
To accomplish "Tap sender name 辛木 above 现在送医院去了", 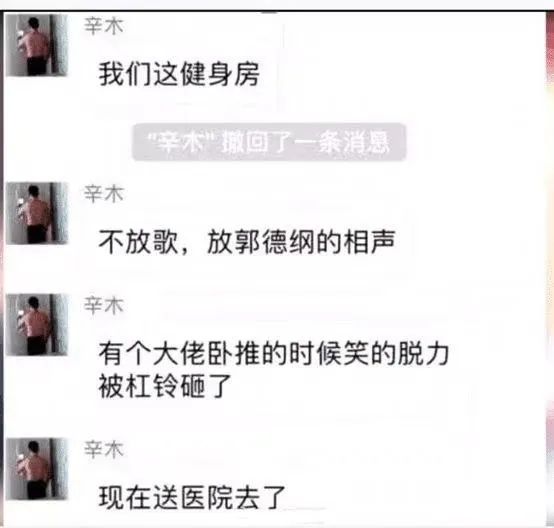I will 104,450.
